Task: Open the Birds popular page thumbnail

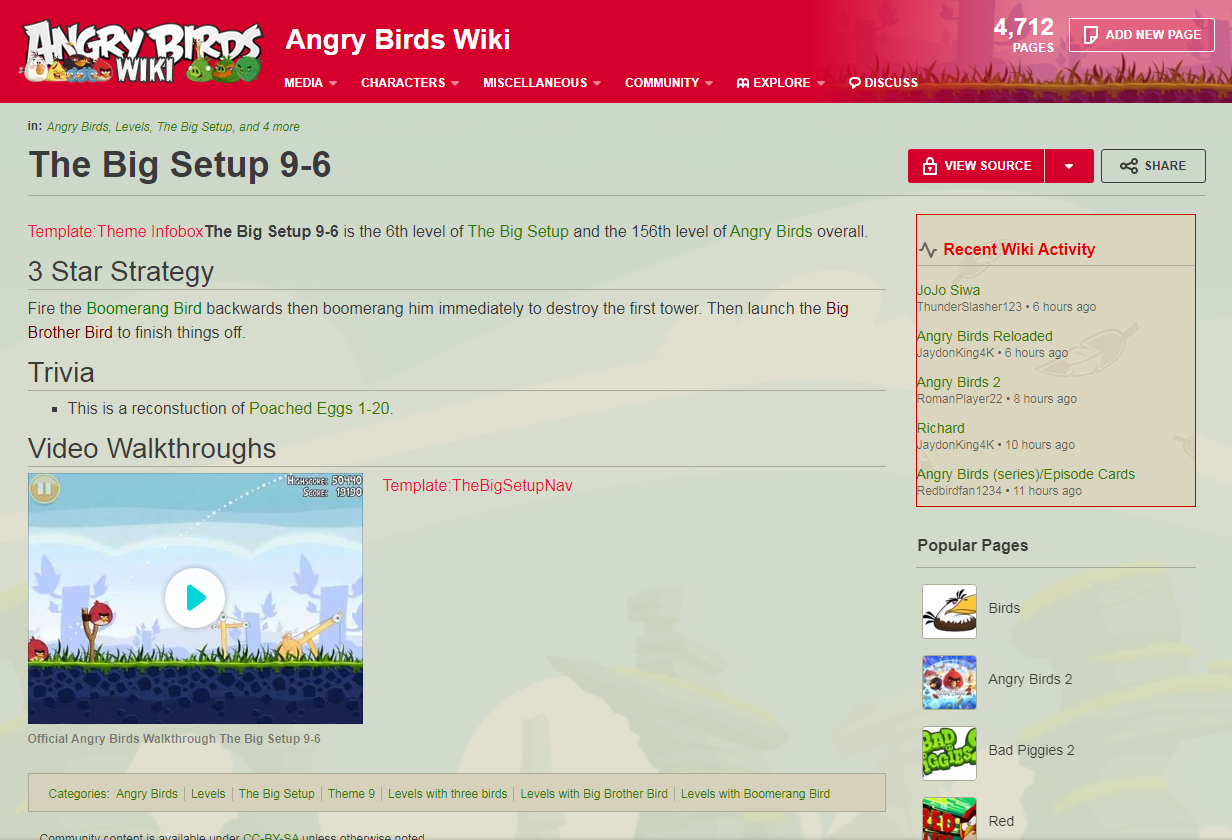Action: click(x=949, y=612)
